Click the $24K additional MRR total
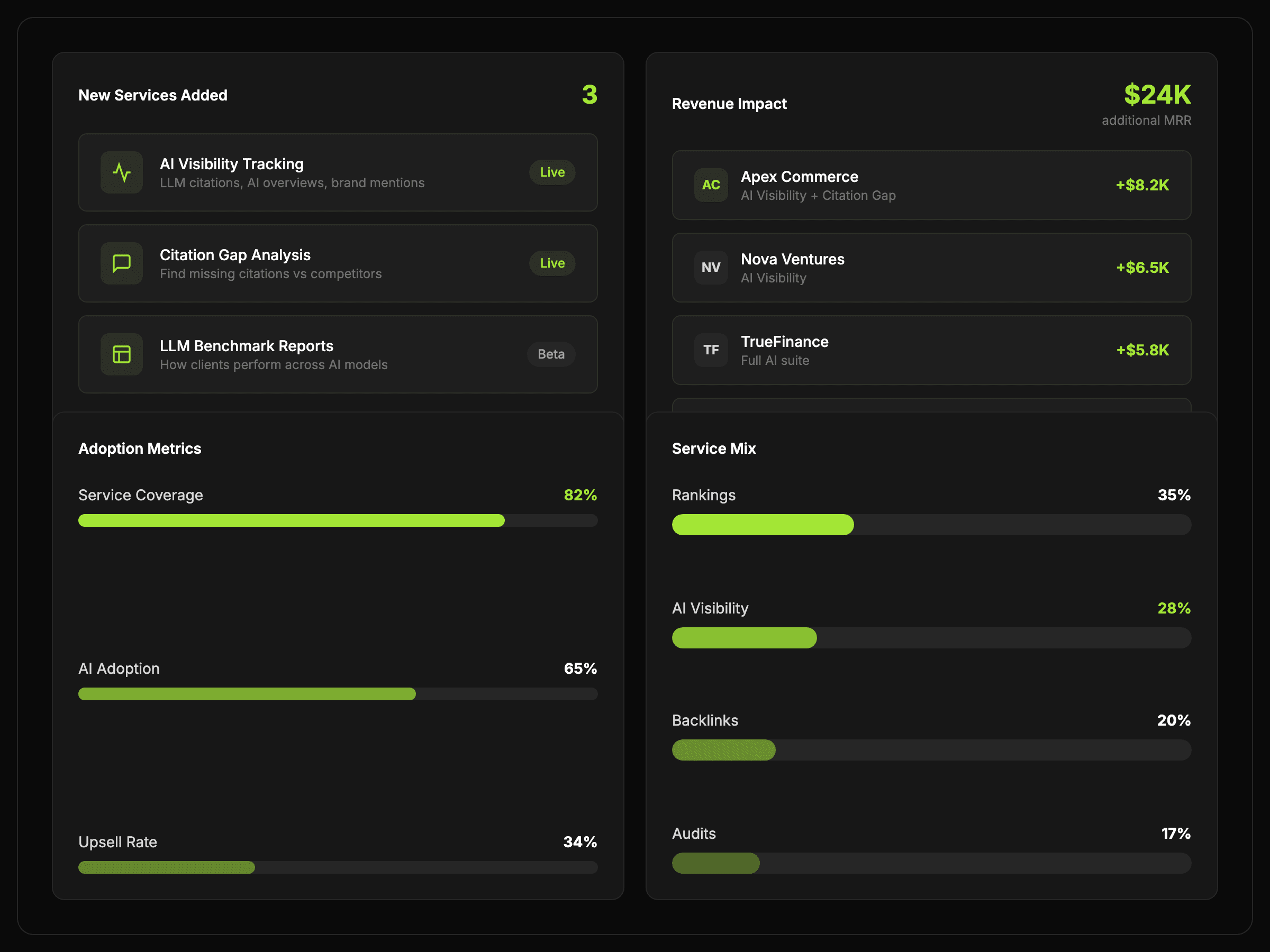Screen dimensions: 1270x952 [x=1157, y=95]
